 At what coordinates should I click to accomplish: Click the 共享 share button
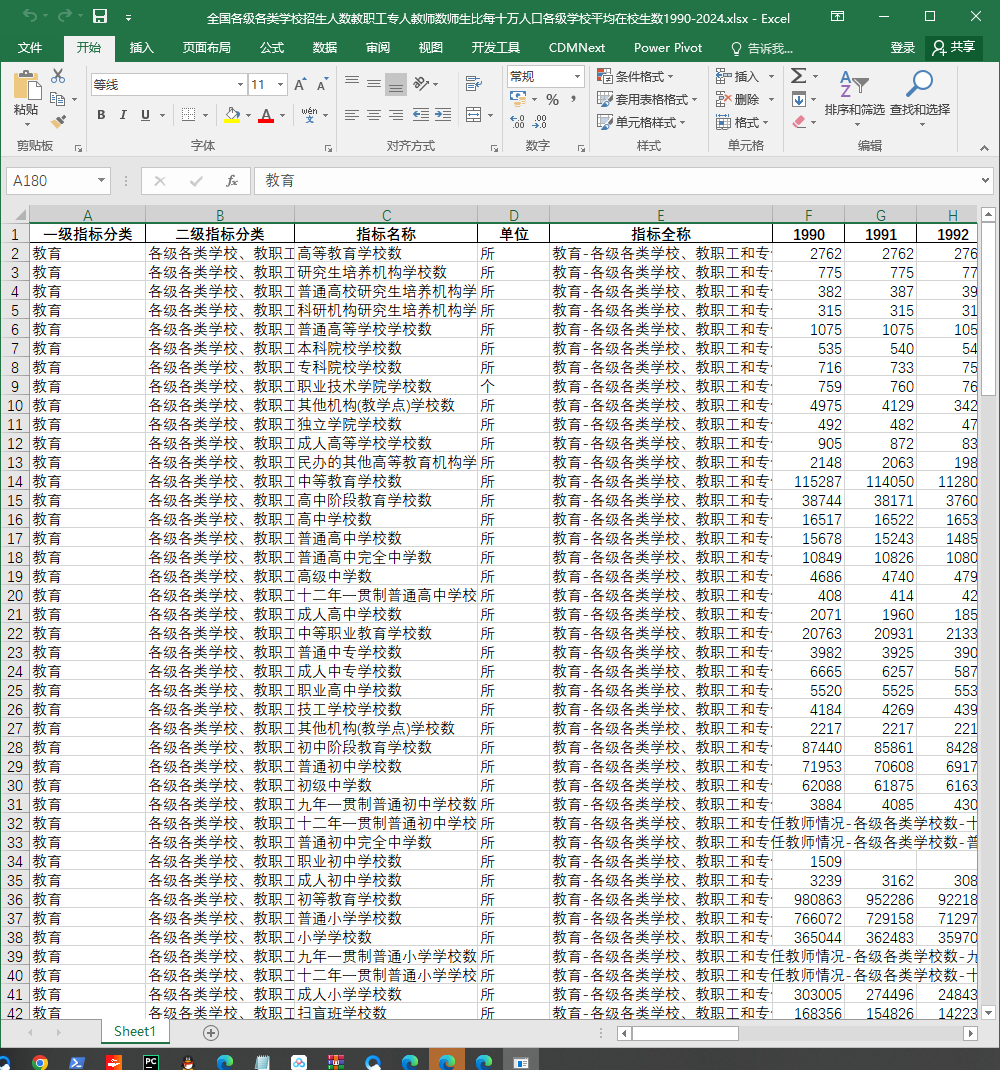click(954, 47)
